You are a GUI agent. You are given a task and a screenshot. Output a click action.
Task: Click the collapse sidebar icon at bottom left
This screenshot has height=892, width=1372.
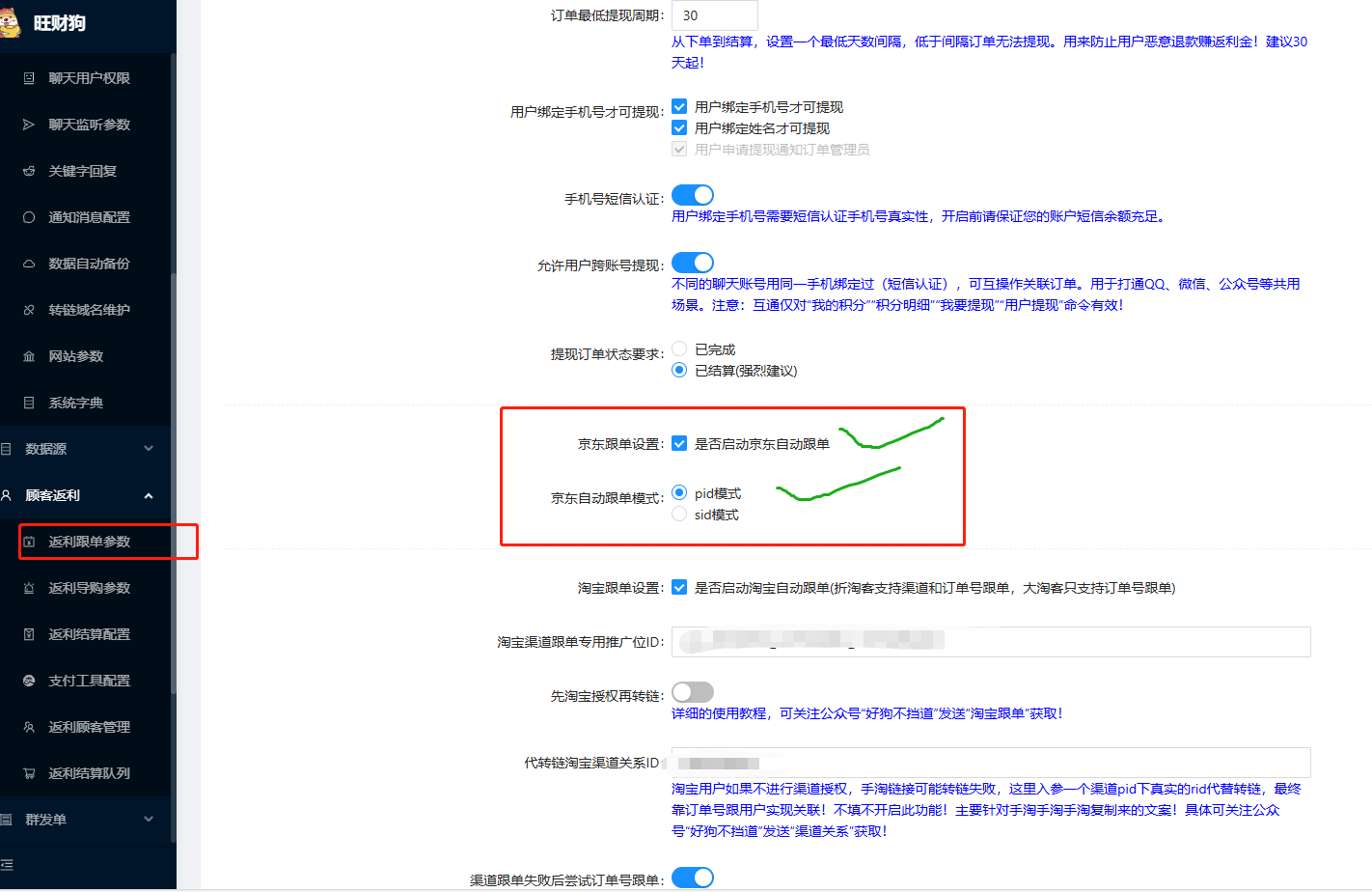click(8, 865)
